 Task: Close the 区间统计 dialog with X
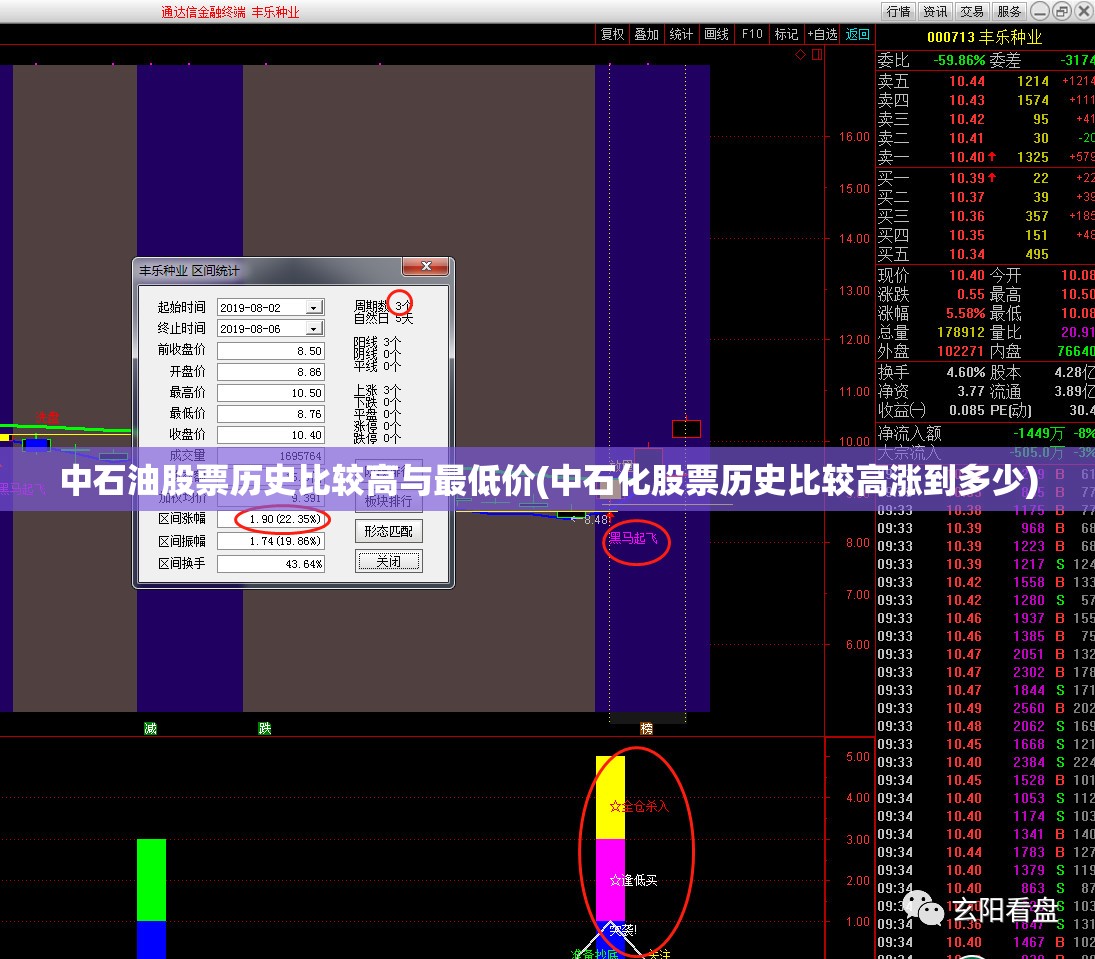426,266
